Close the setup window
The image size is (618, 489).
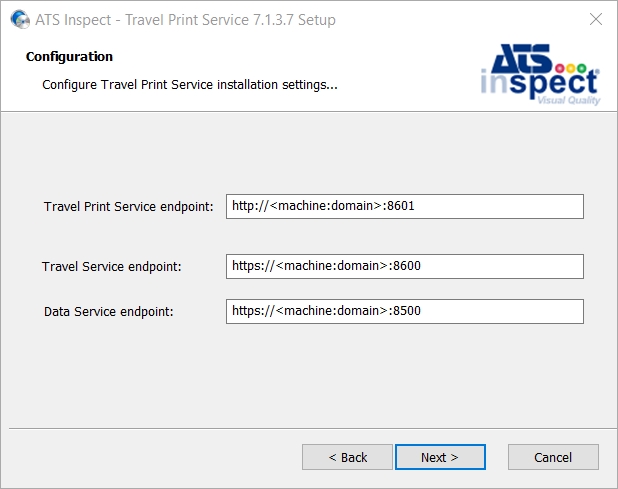(x=596, y=19)
